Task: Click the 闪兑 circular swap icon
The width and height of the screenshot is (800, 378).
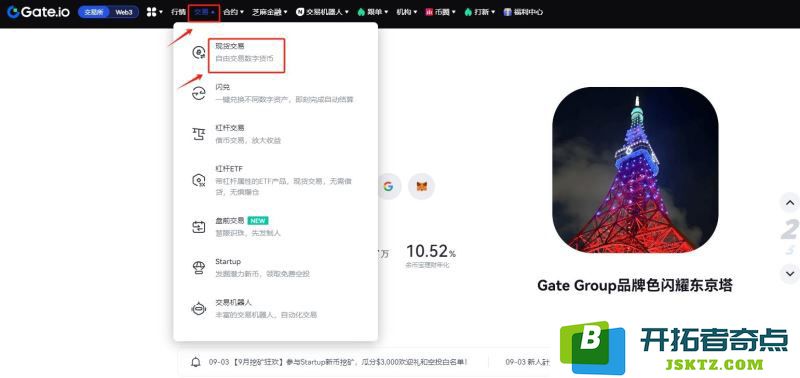Action: tap(198, 93)
